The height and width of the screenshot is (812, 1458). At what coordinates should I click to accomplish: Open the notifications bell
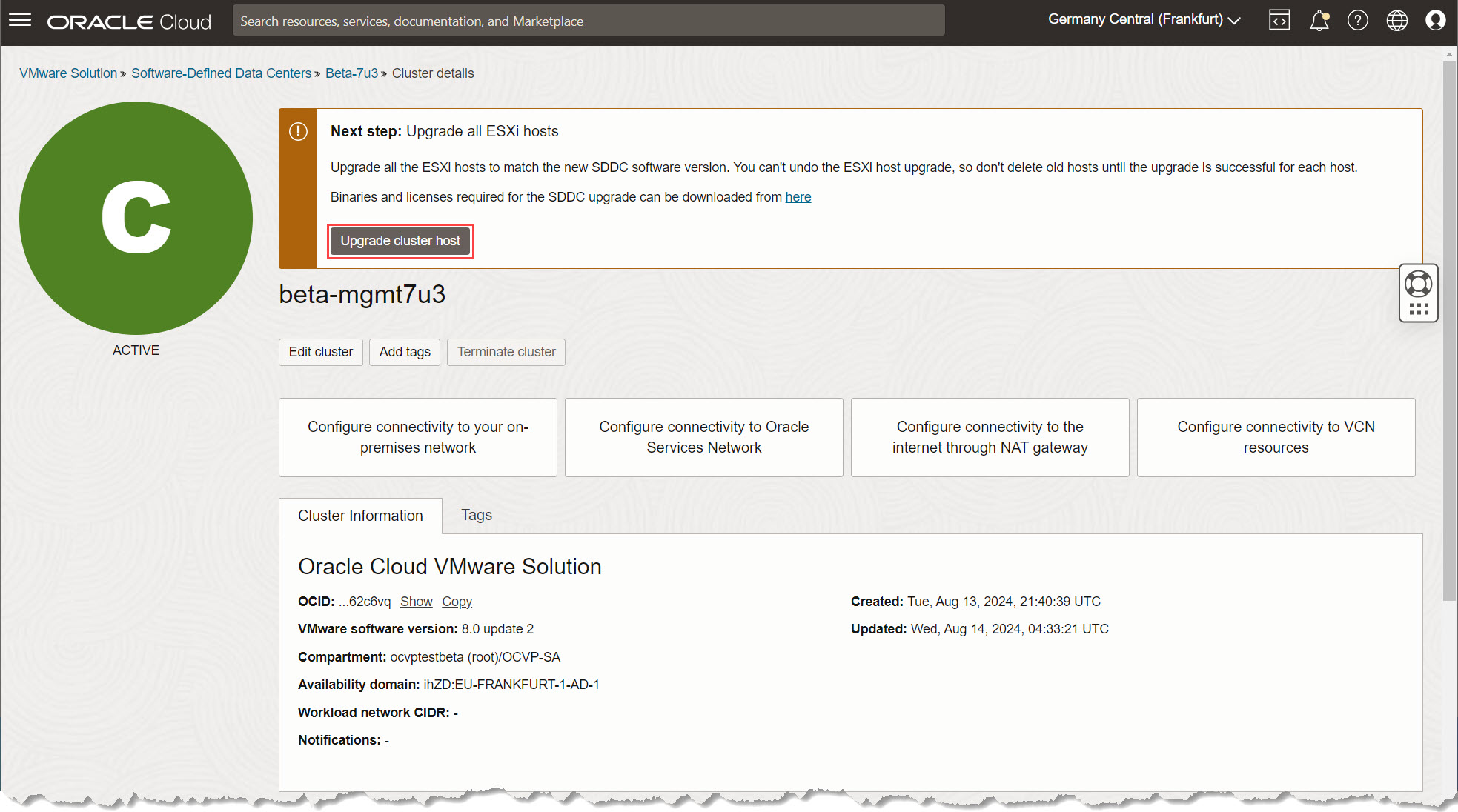[x=1319, y=20]
